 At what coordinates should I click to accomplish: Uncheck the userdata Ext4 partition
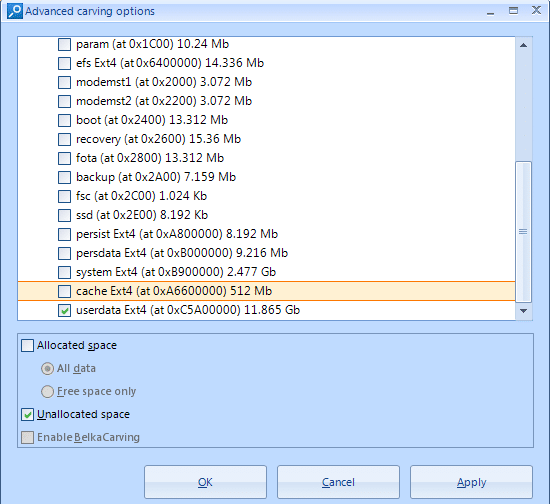tap(64, 310)
